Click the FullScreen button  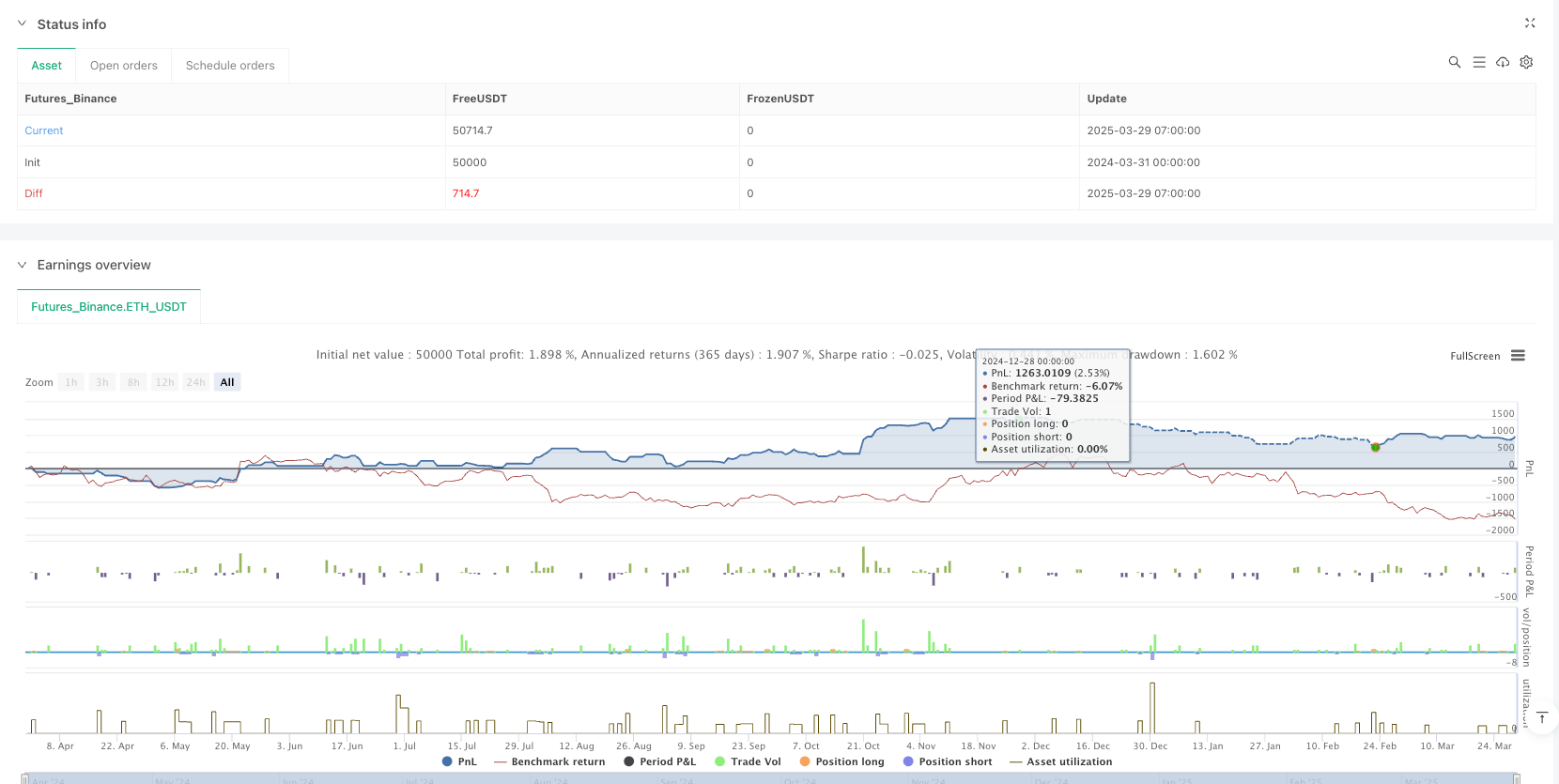point(1474,356)
